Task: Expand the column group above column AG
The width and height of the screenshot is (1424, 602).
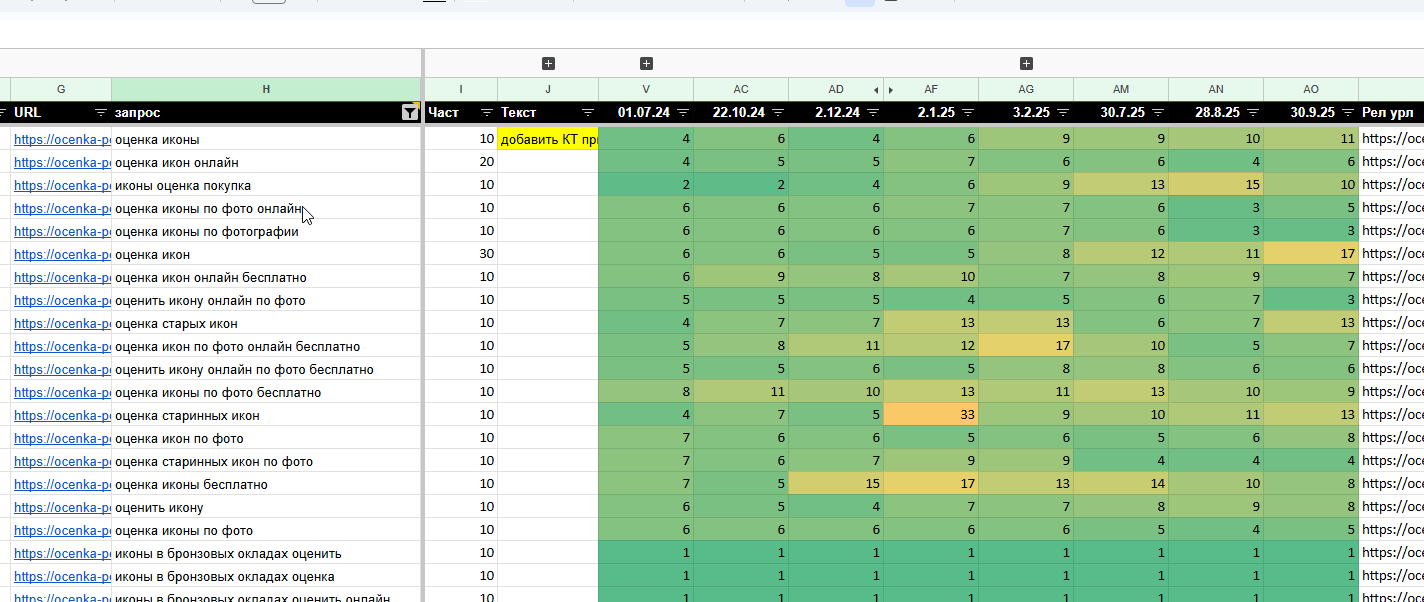Action: point(1026,64)
